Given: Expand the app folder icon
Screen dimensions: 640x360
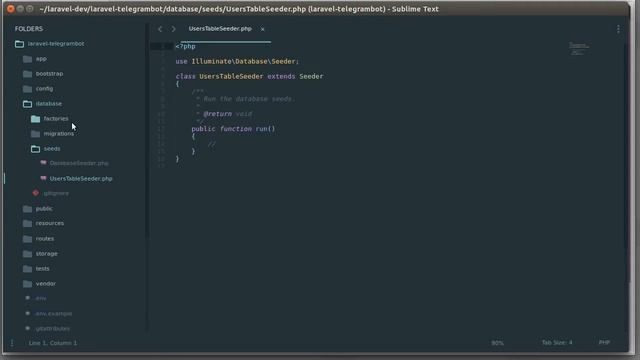Looking at the screenshot, I should [27, 59].
